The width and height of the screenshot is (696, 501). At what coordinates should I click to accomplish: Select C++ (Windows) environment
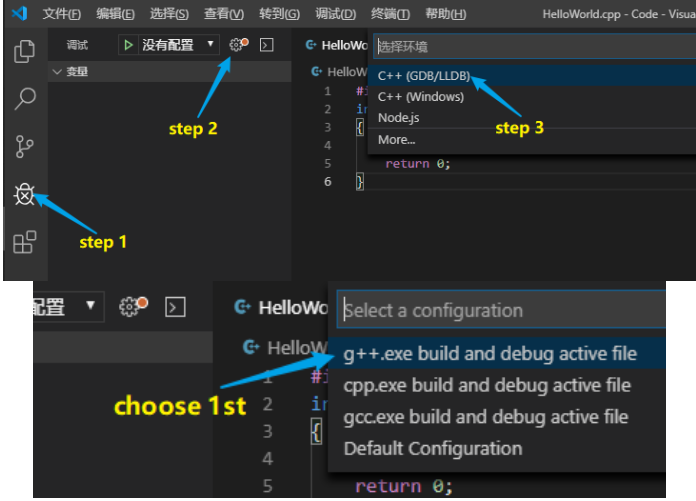[532, 97]
